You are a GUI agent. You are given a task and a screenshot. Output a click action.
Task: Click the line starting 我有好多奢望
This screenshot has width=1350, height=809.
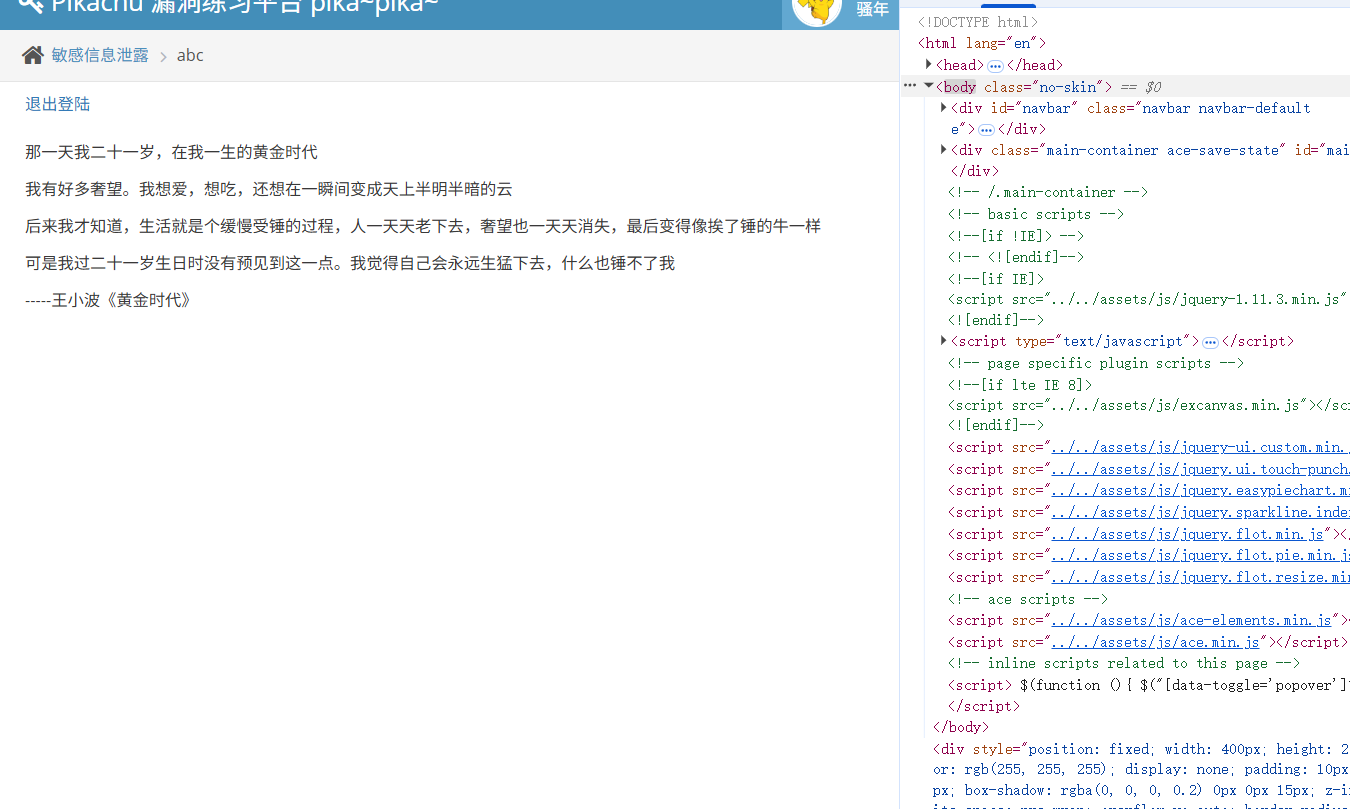click(x=268, y=189)
